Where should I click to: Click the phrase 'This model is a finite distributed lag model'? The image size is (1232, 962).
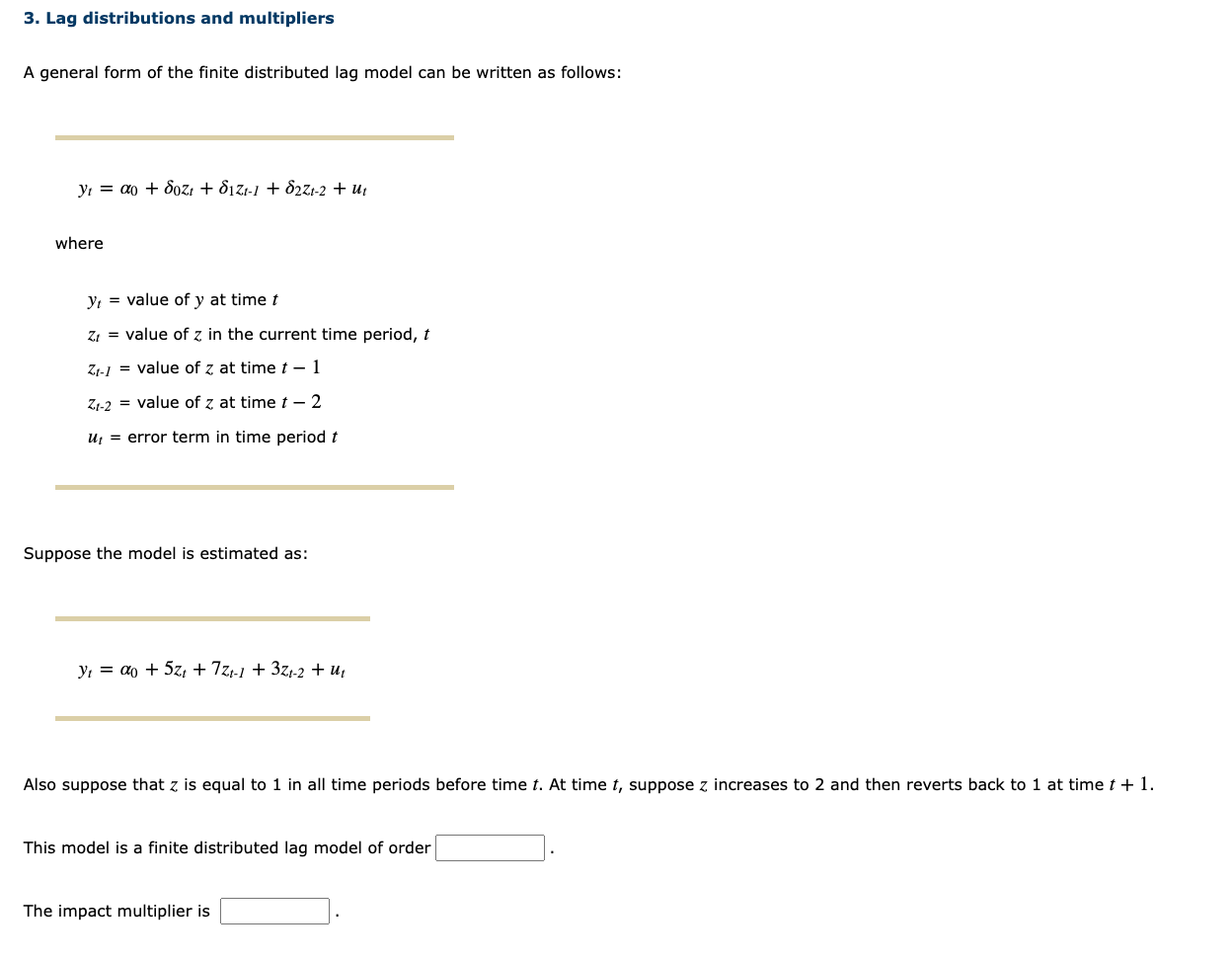[227, 847]
